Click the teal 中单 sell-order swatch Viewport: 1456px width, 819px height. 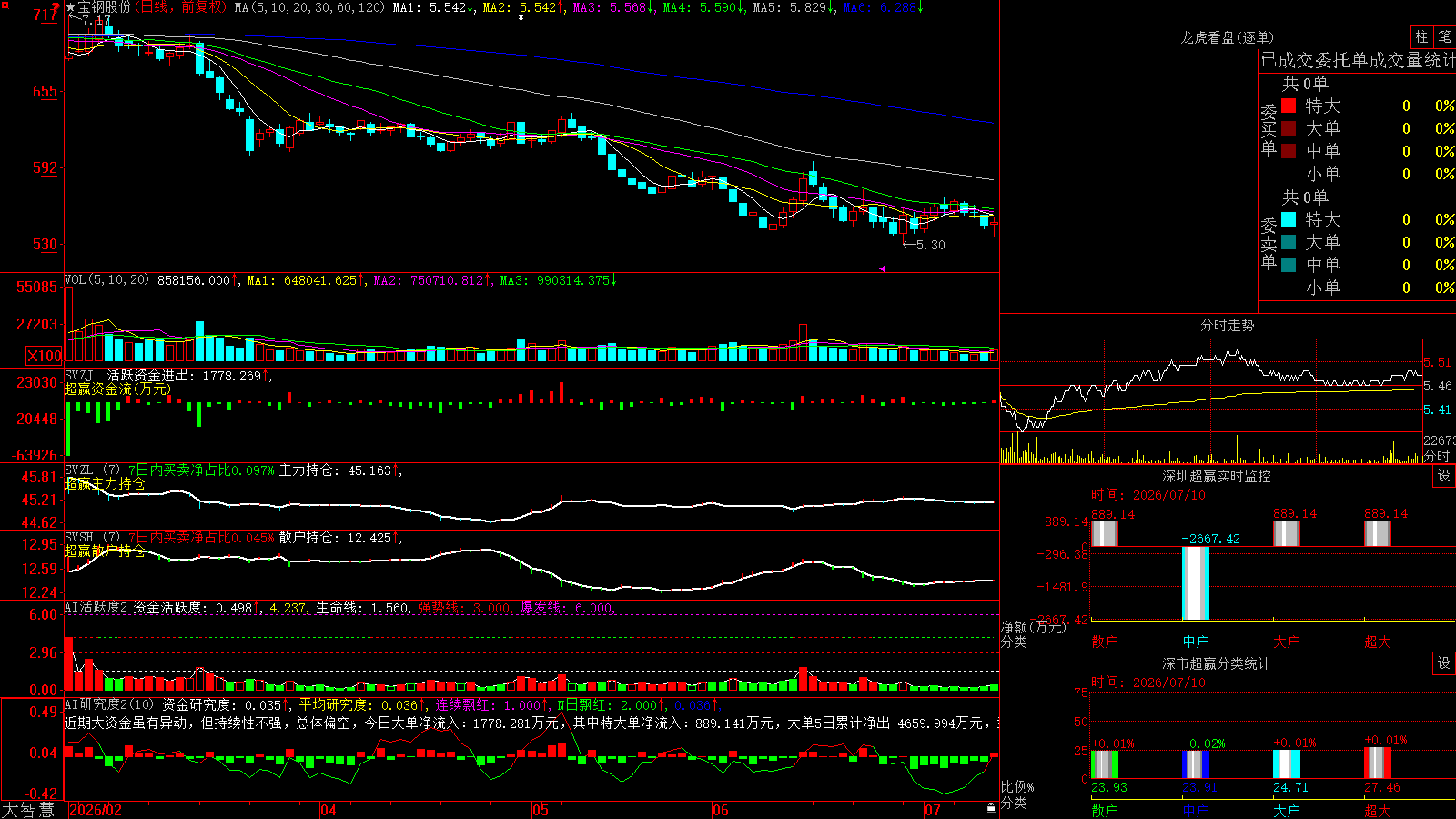pyautogui.click(x=1289, y=265)
